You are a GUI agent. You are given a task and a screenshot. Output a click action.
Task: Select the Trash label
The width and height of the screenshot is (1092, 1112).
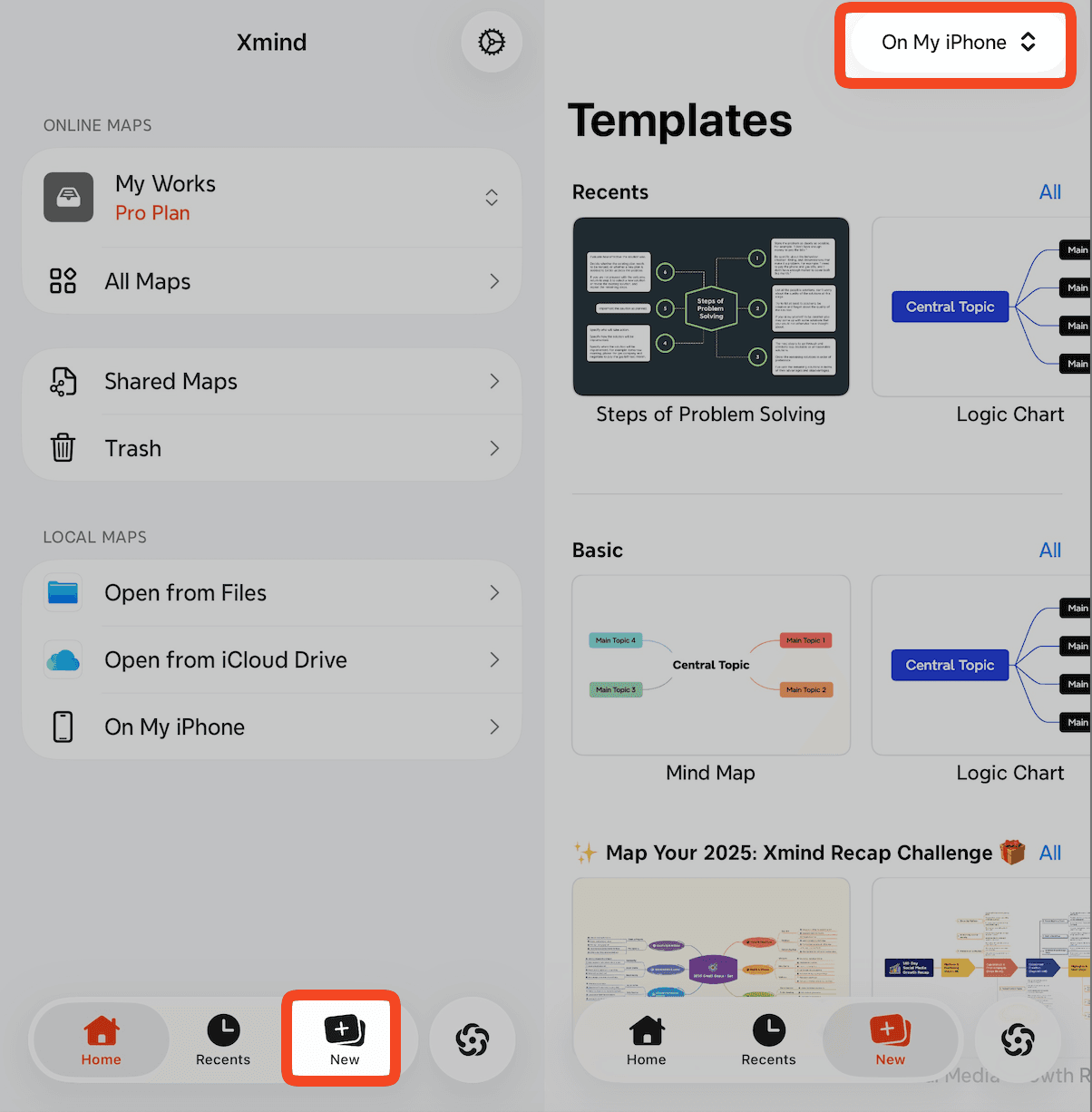click(x=132, y=448)
